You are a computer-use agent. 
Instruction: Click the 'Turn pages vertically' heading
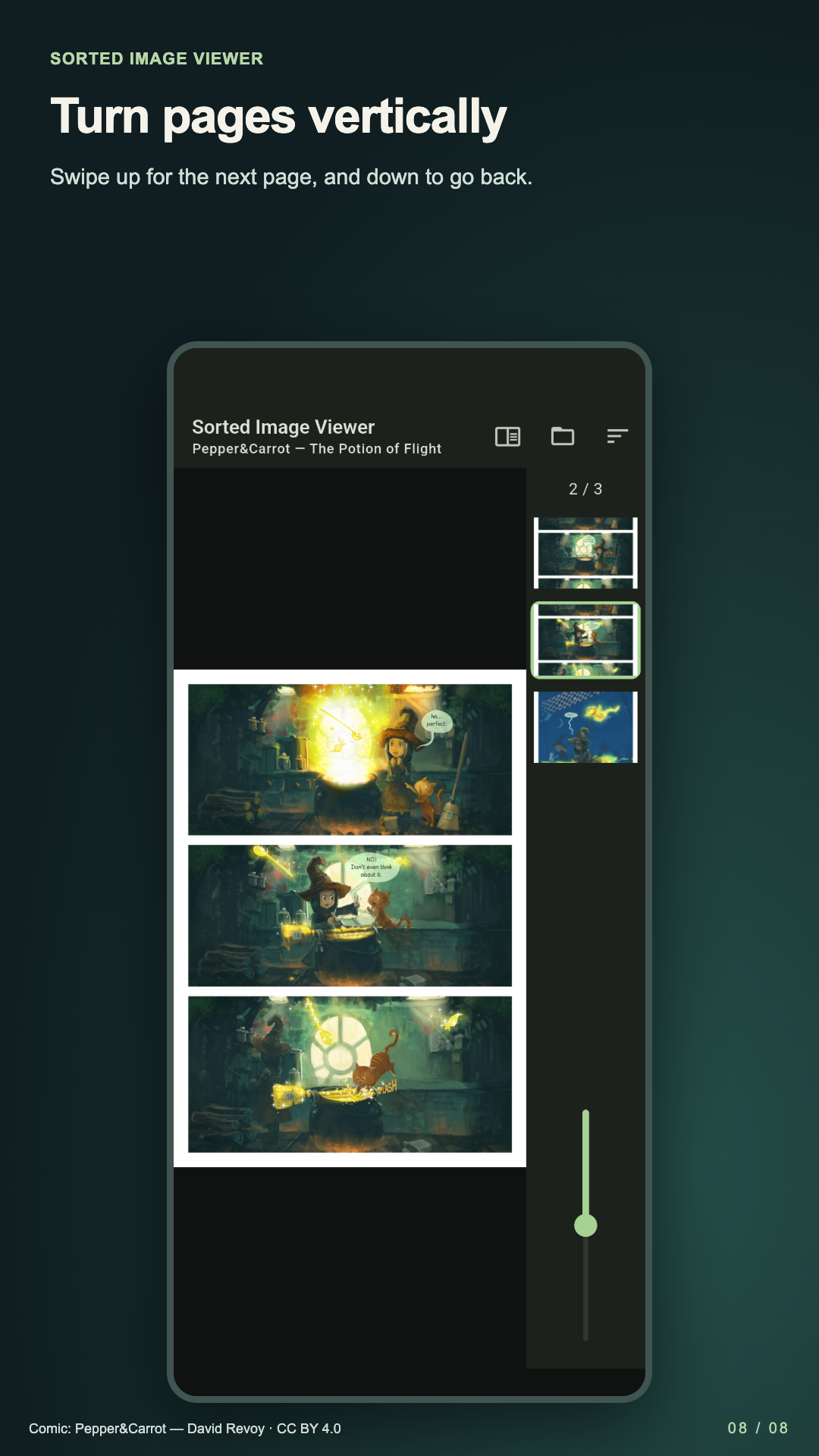click(278, 117)
